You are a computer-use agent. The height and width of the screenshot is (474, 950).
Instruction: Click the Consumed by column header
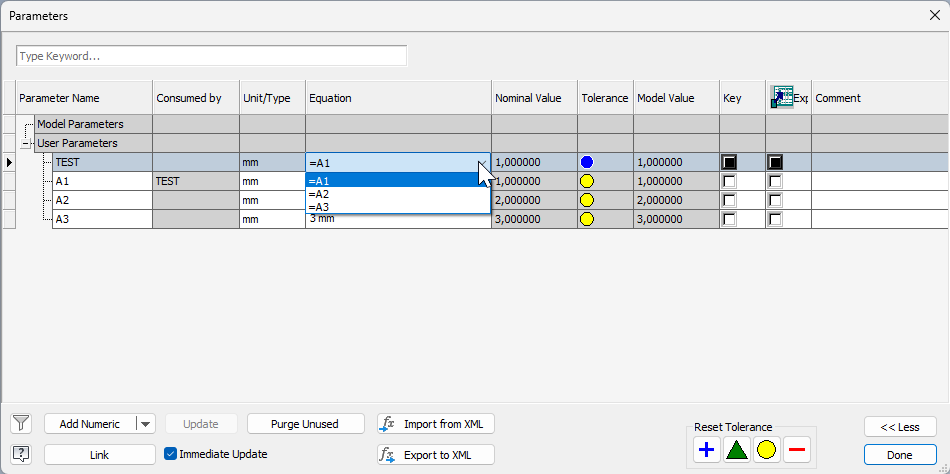pyautogui.click(x=196, y=98)
